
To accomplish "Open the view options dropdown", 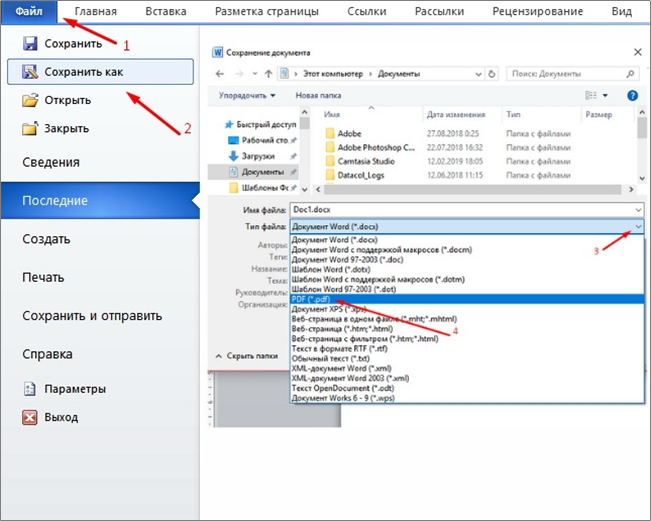I will coord(605,95).
